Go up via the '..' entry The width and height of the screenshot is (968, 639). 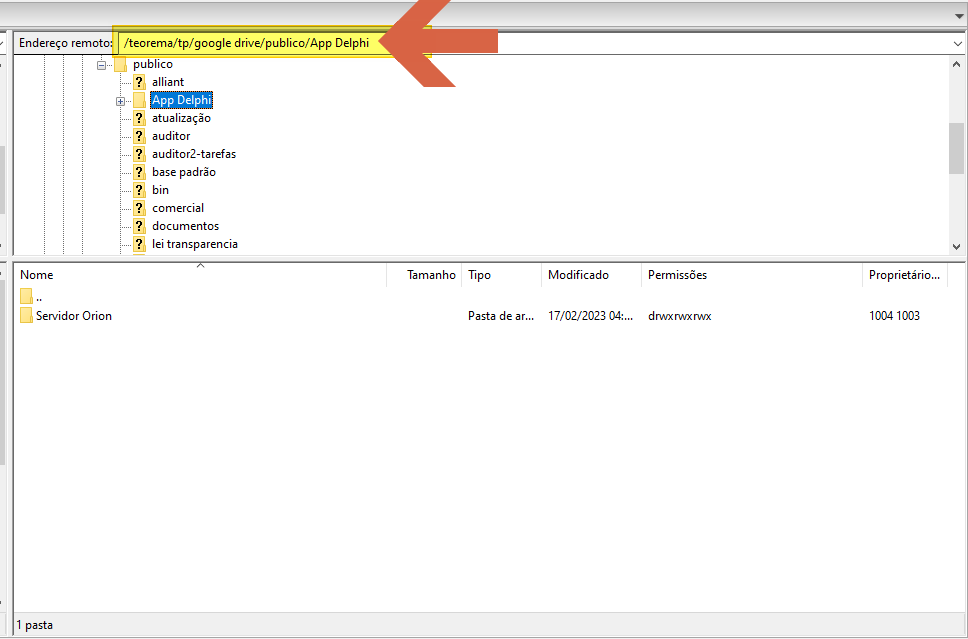pos(39,297)
